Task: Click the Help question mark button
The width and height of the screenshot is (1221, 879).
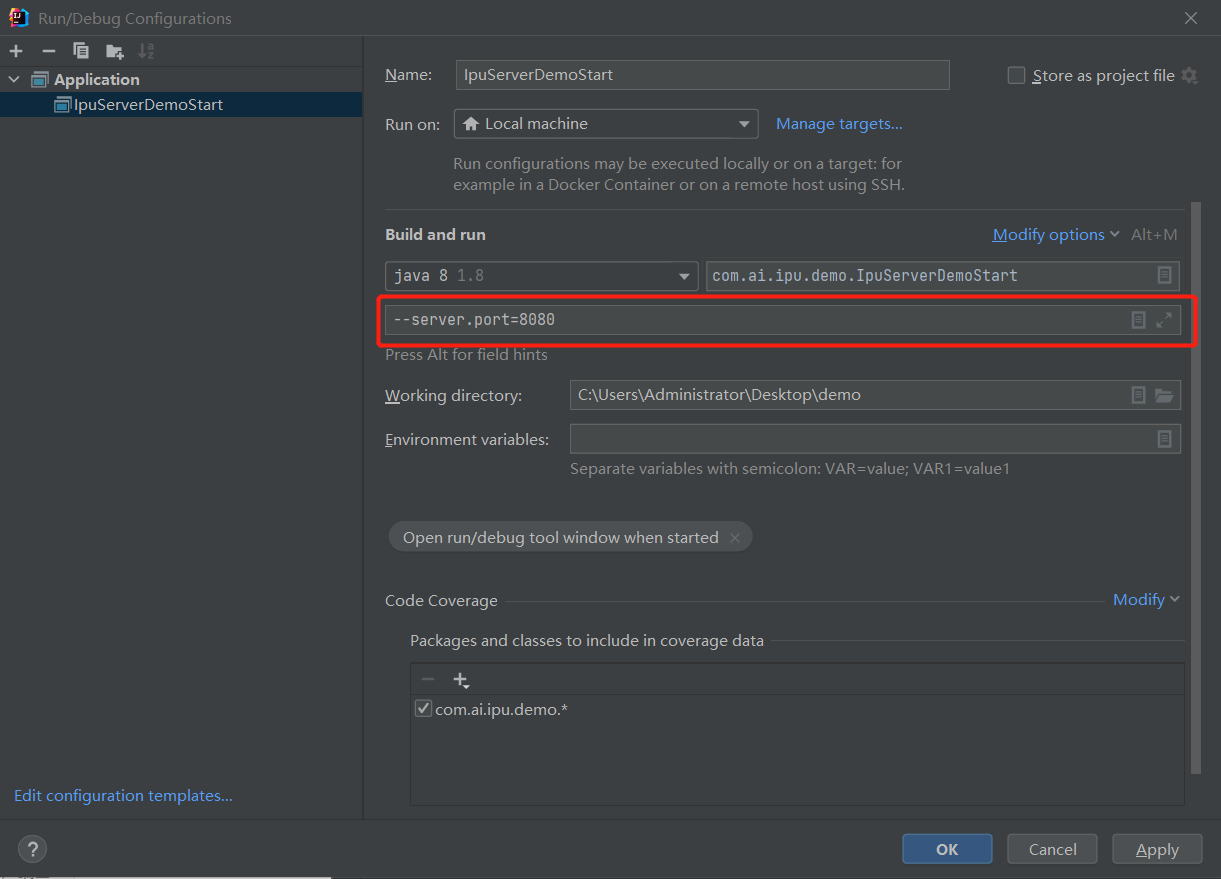Action: 32,849
